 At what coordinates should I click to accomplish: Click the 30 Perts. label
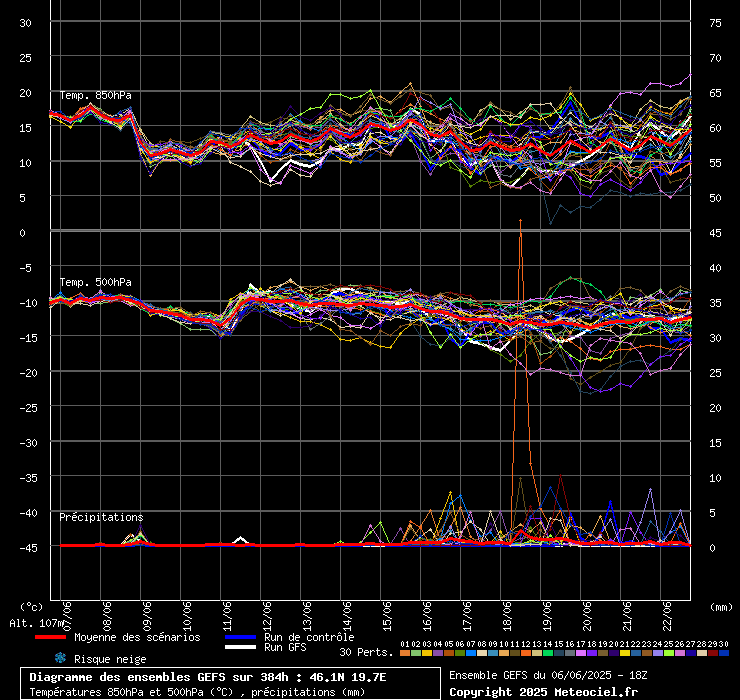[x=366, y=652]
